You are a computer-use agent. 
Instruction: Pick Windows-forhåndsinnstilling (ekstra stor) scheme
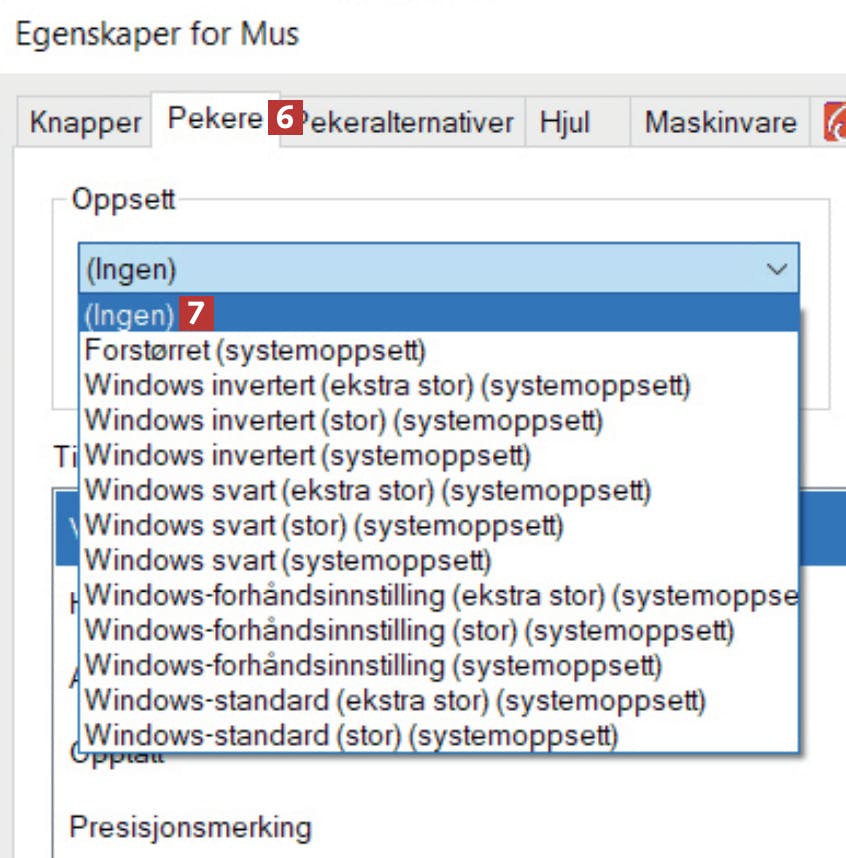pyautogui.click(x=439, y=595)
